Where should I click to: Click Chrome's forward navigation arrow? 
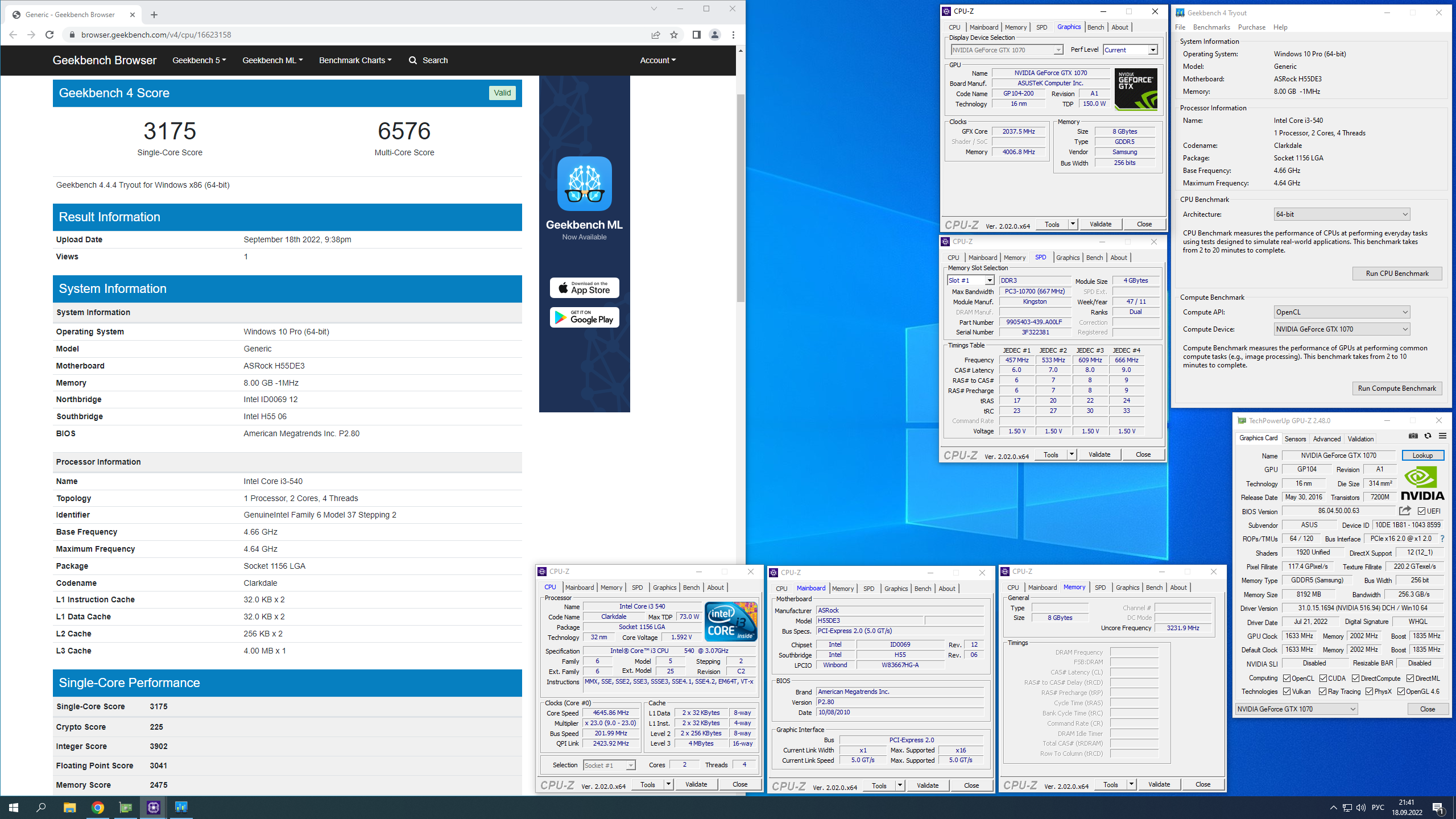pyautogui.click(x=31, y=35)
